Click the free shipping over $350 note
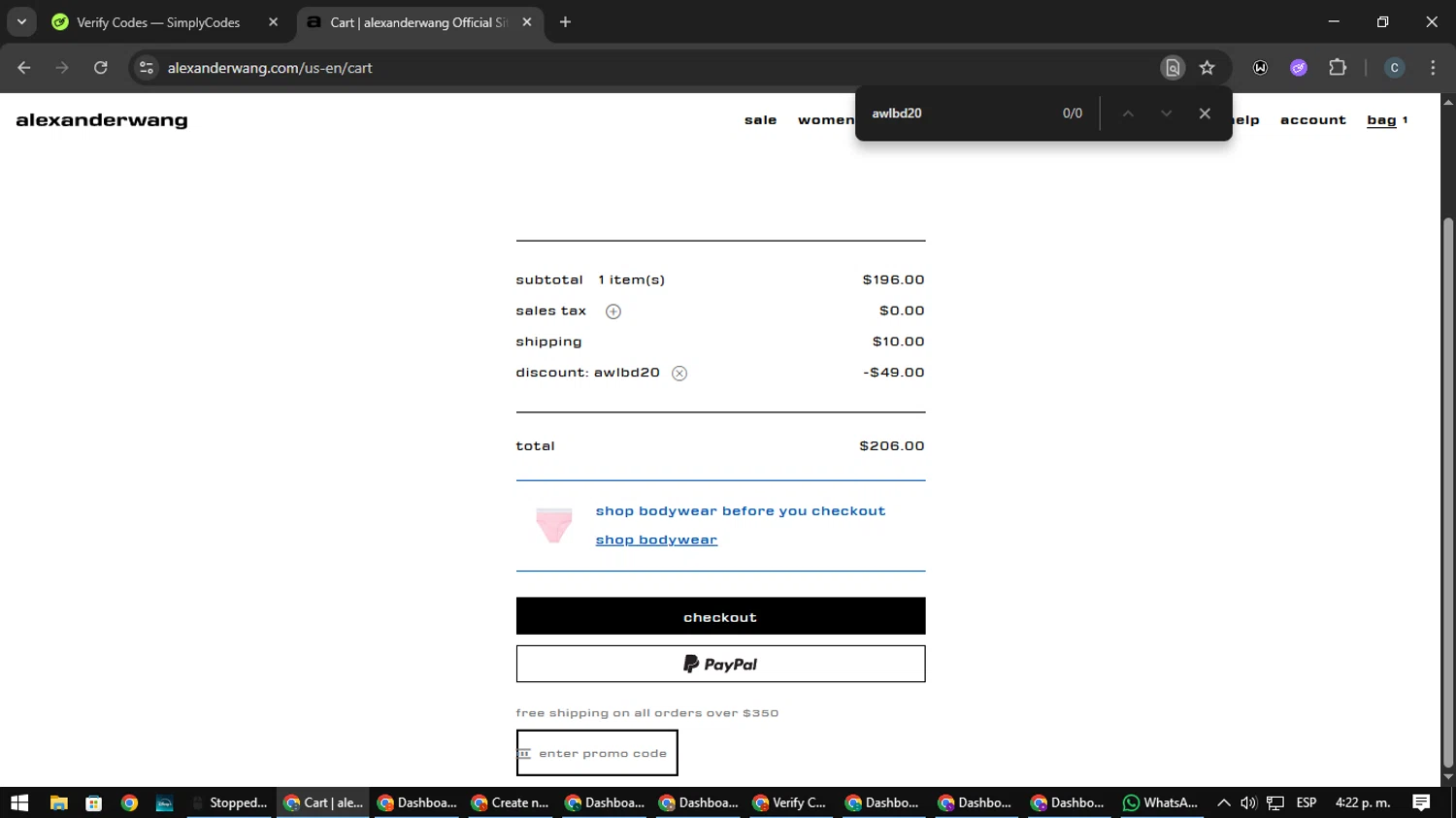Image resolution: width=1456 pixels, height=818 pixels. coord(647,713)
